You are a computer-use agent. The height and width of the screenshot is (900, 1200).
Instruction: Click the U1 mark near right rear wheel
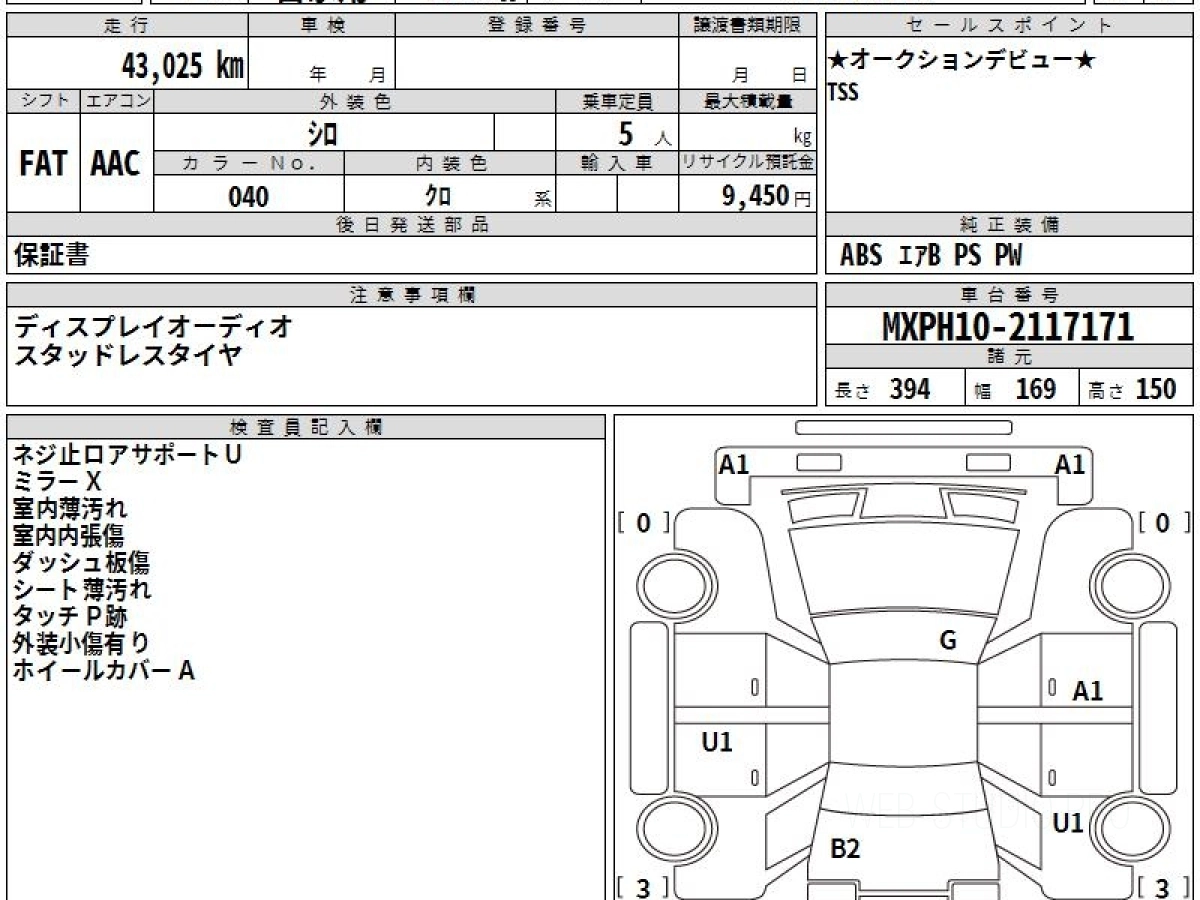(x=1068, y=824)
